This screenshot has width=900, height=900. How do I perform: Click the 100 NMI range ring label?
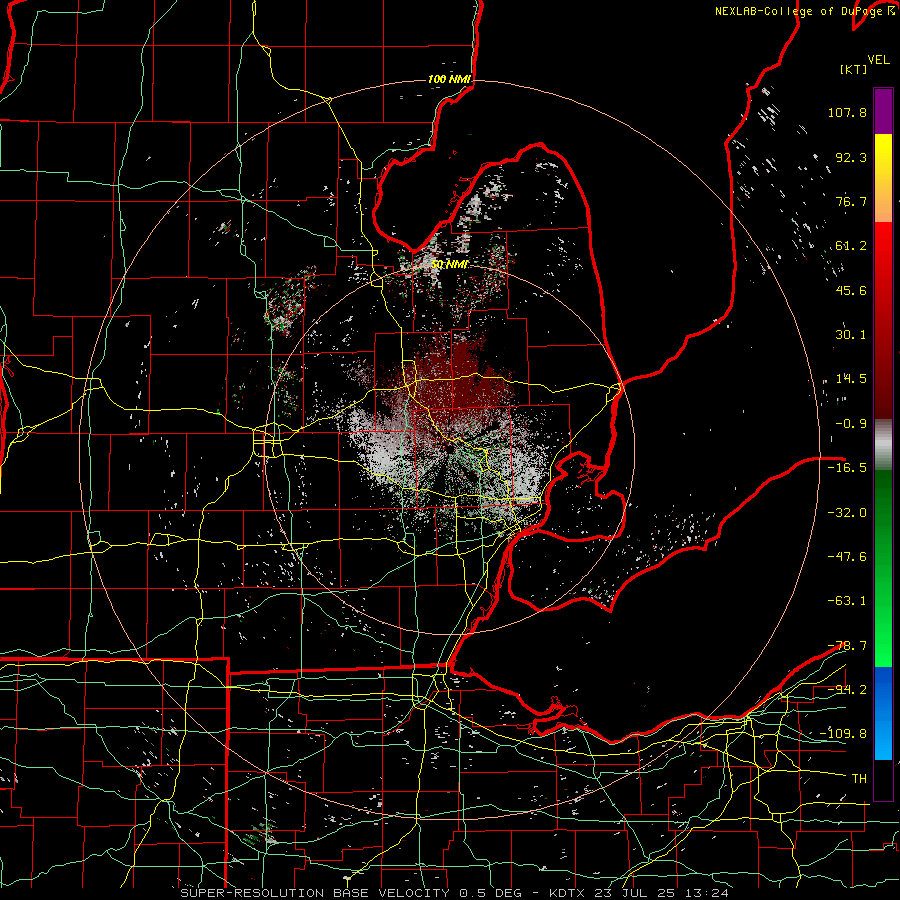coord(449,79)
